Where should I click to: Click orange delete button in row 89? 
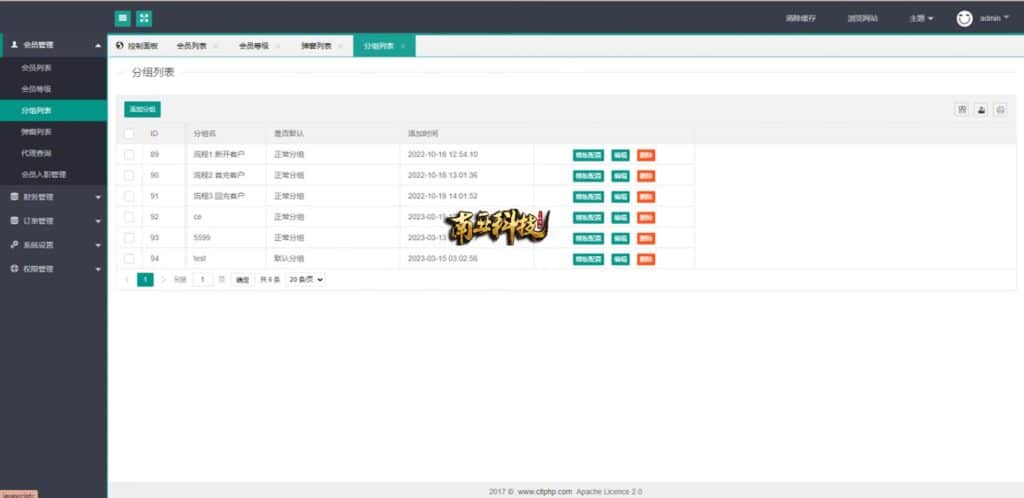tap(646, 155)
